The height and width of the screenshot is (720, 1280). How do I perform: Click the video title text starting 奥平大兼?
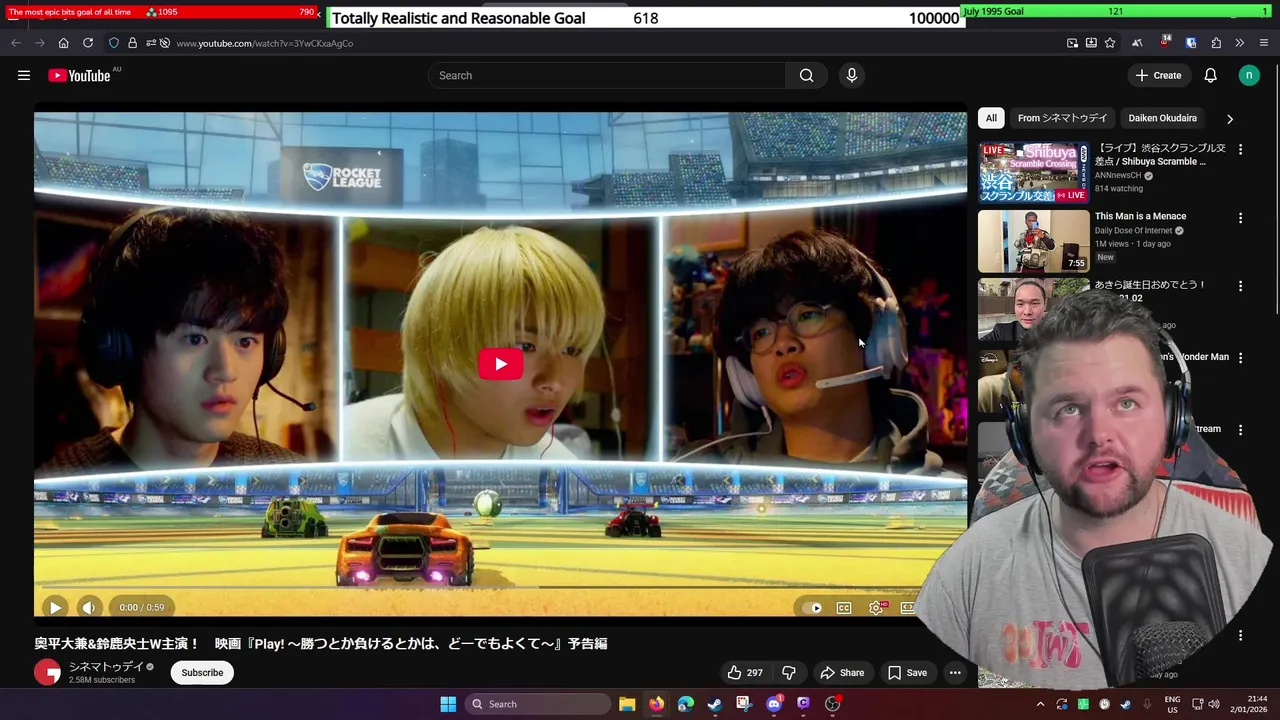[x=321, y=643]
